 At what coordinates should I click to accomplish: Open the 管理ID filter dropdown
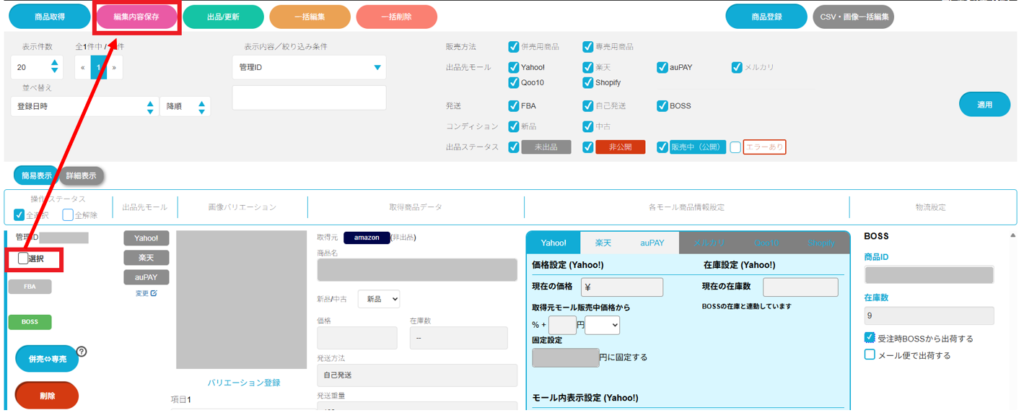pyautogui.click(x=308, y=67)
